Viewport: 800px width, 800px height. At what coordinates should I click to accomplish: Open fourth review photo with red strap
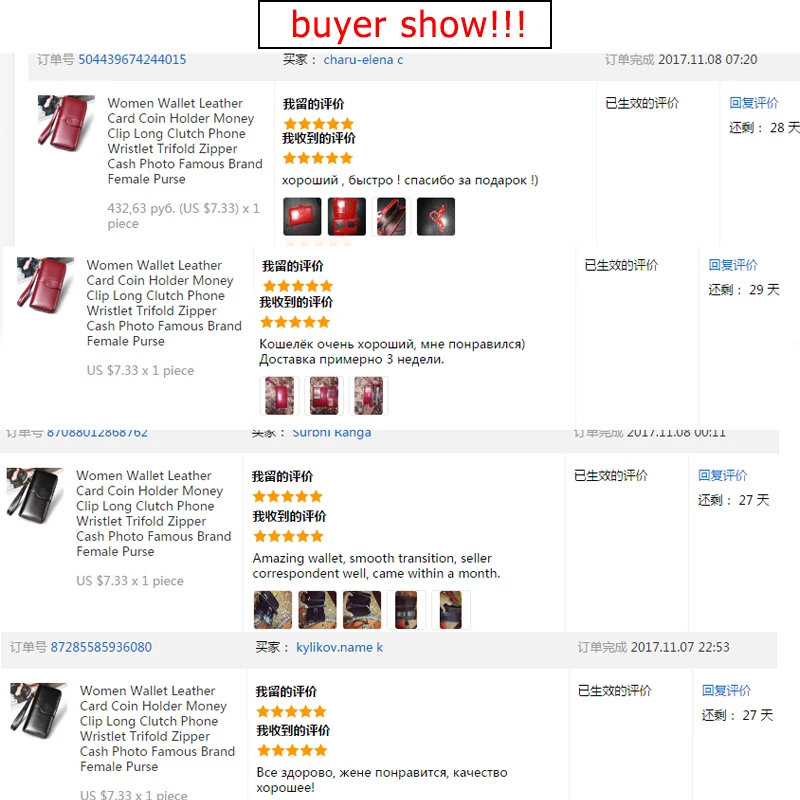(436, 217)
